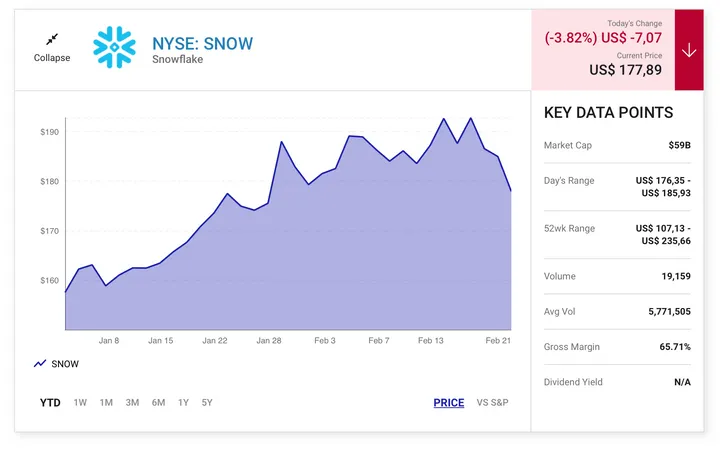The height and width of the screenshot is (449, 720).
Task: Select the YTD time range
Action: tap(50, 403)
